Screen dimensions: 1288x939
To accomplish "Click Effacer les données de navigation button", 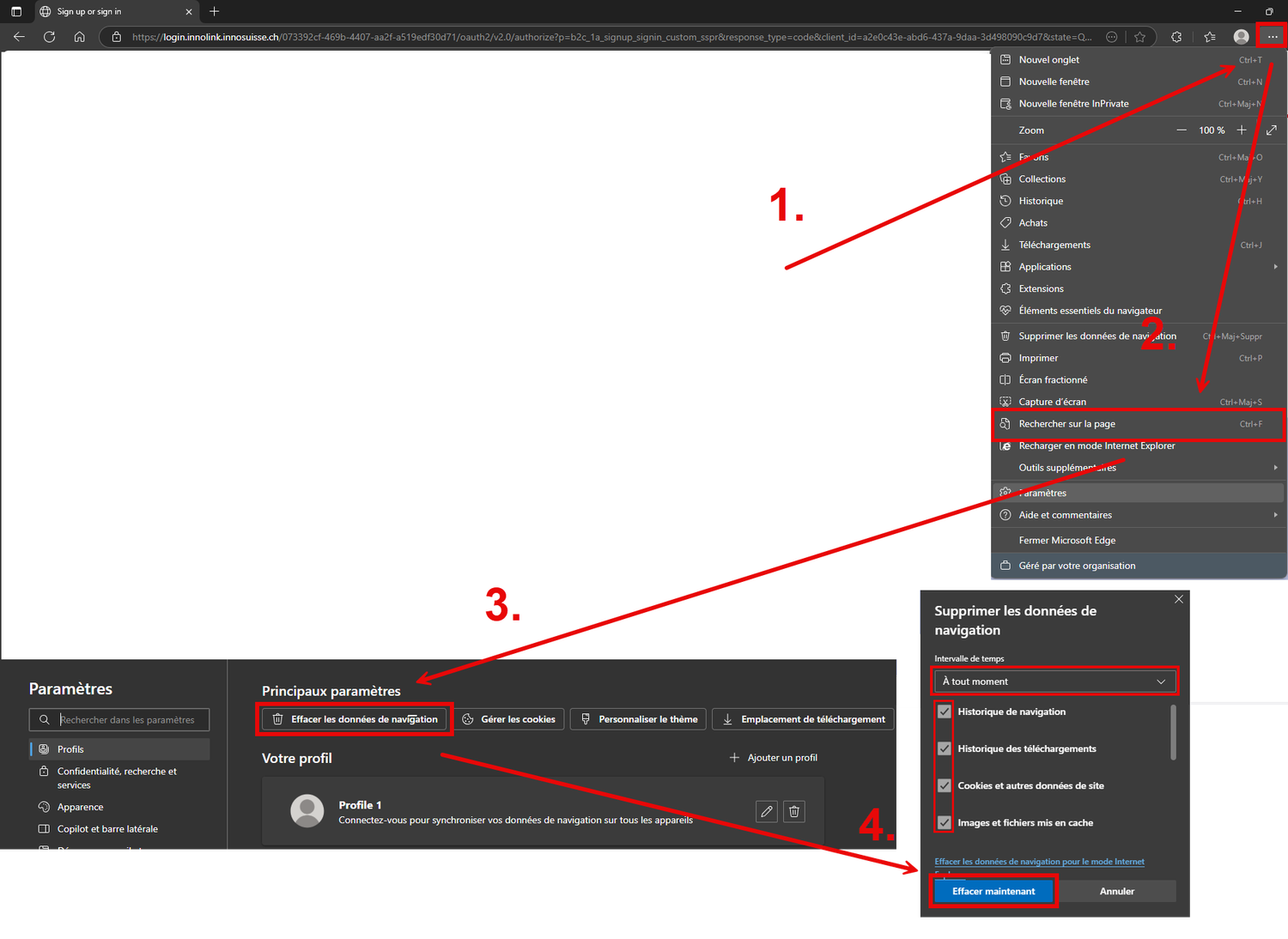I will pos(355,719).
